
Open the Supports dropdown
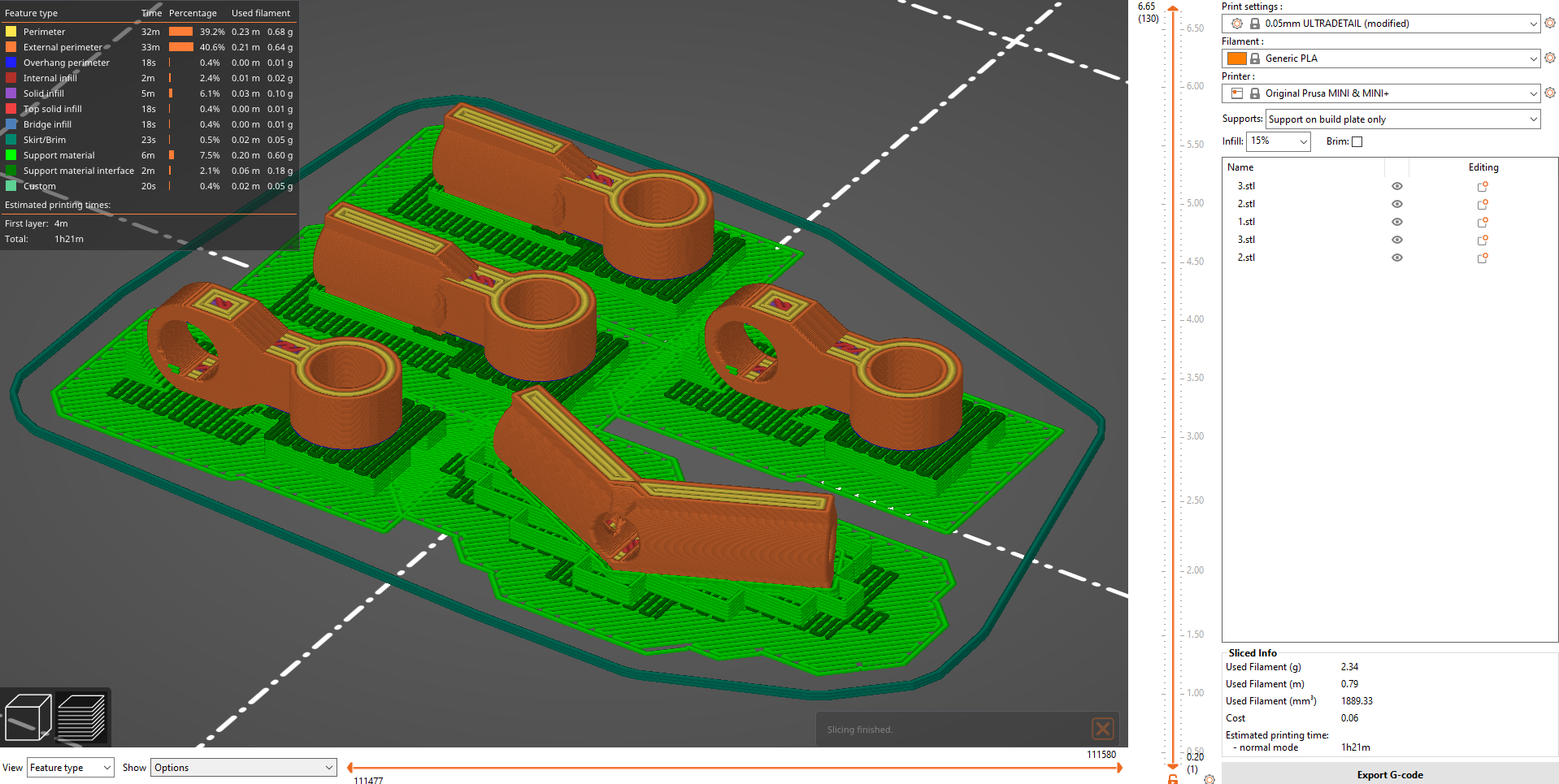click(x=1403, y=119)
